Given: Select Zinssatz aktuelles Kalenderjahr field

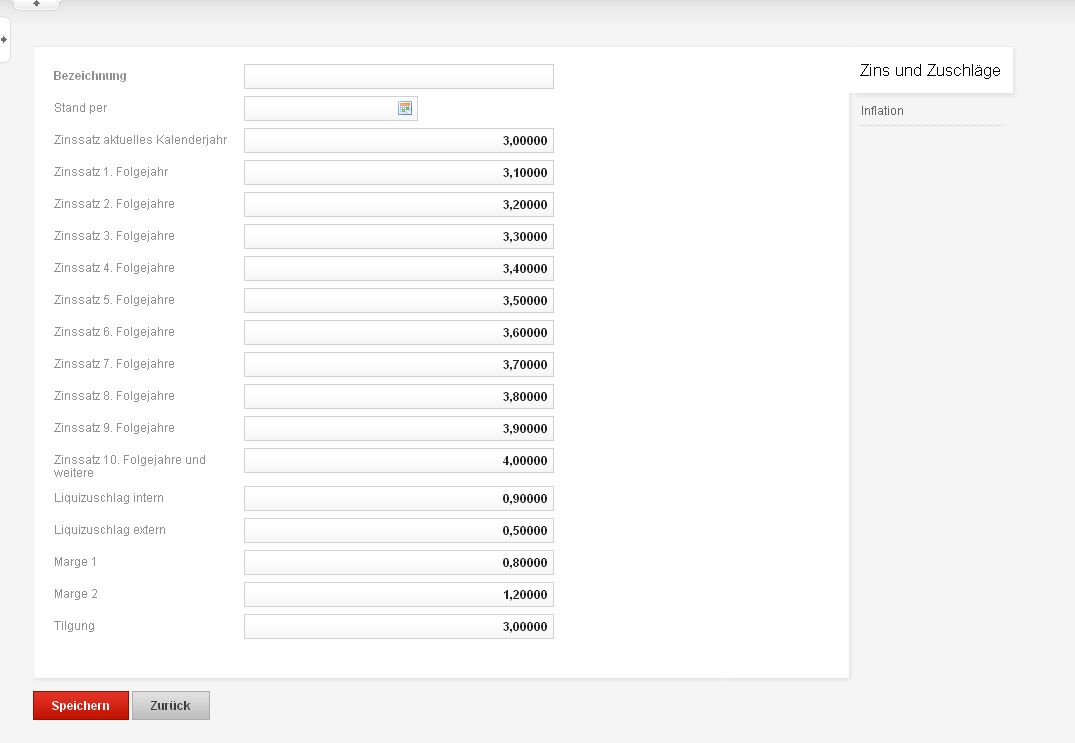Looking at the screenshot, I should [399, 141].
